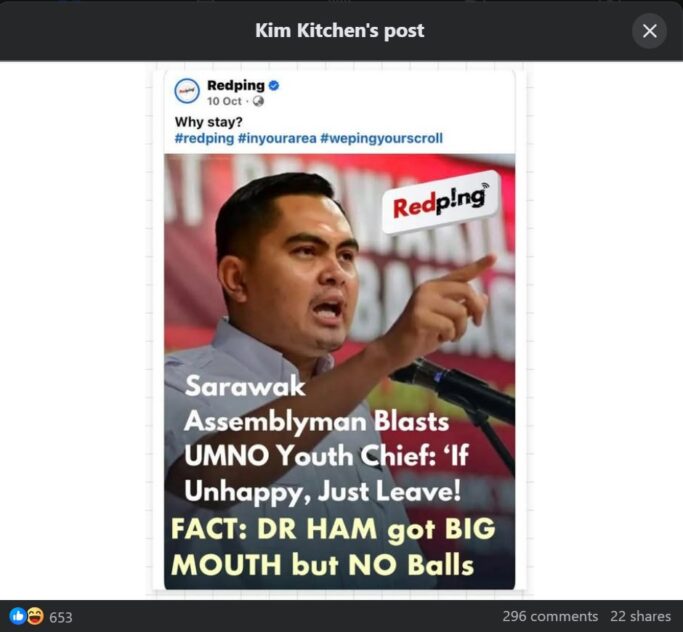
Task: Click the yellow FACT caption text
Action: tap(333, 547)
